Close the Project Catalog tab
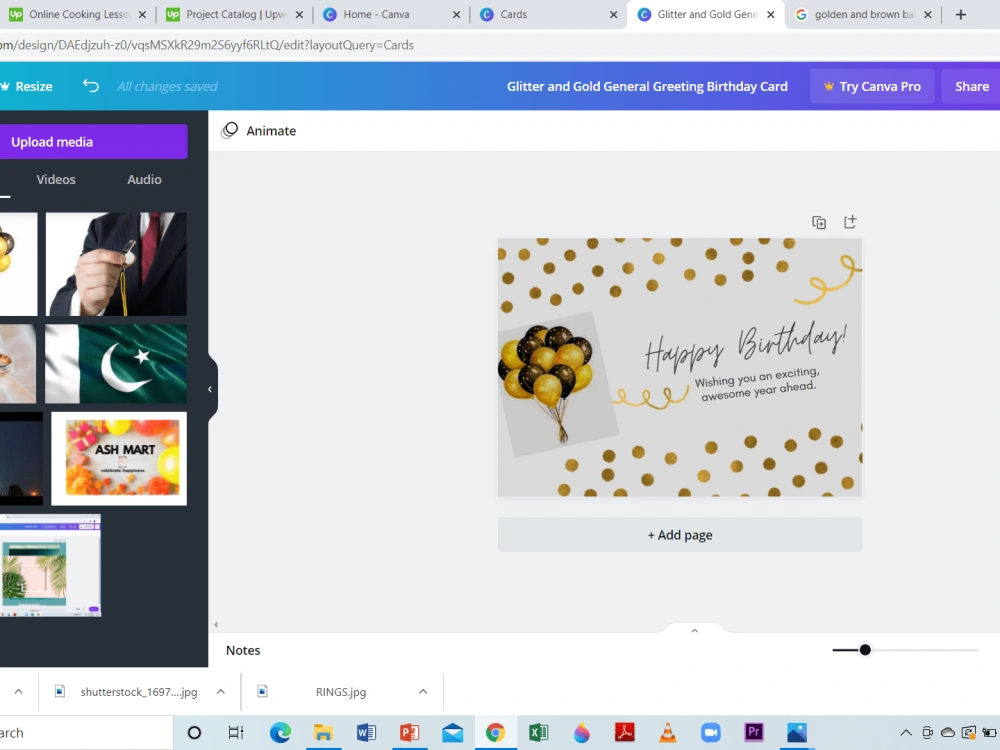This screenshot has width=1000, height=750. click(x=299, y=14)
